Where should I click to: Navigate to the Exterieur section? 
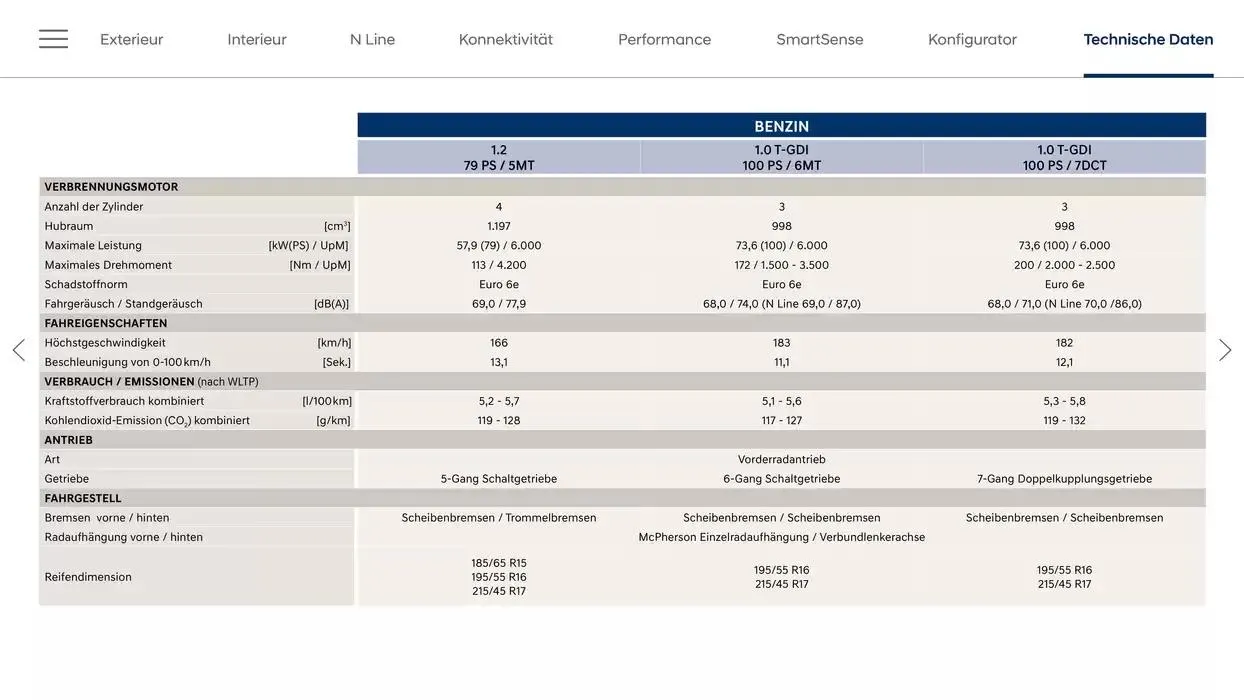pos(131,38)
